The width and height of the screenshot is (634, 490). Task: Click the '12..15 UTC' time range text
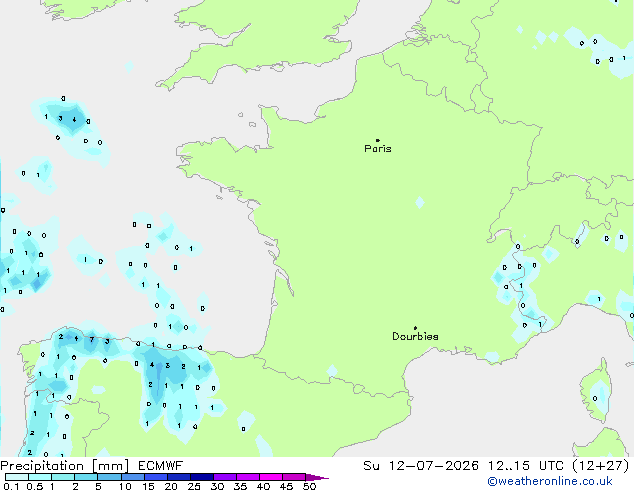(x=525, y=466)
